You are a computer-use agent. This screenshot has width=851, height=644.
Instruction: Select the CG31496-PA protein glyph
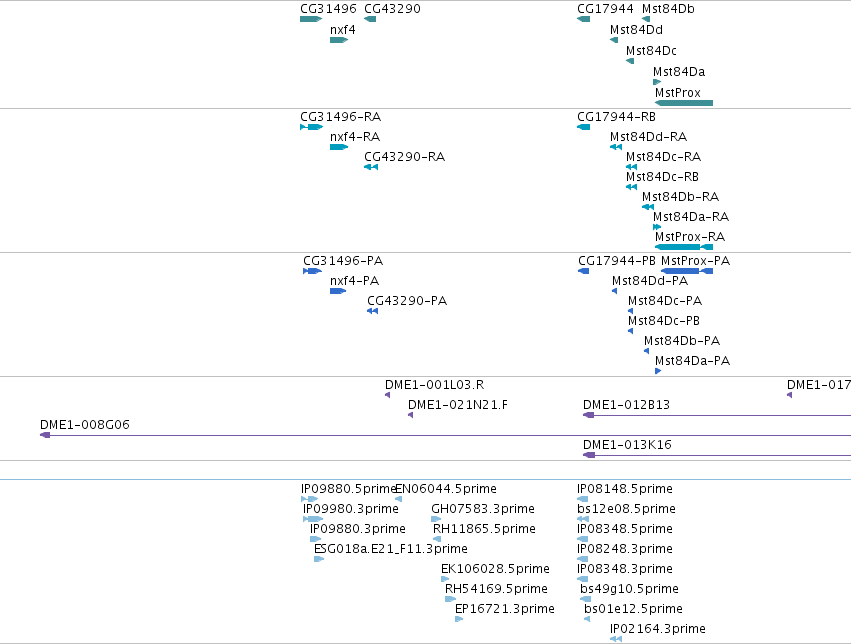313,271
